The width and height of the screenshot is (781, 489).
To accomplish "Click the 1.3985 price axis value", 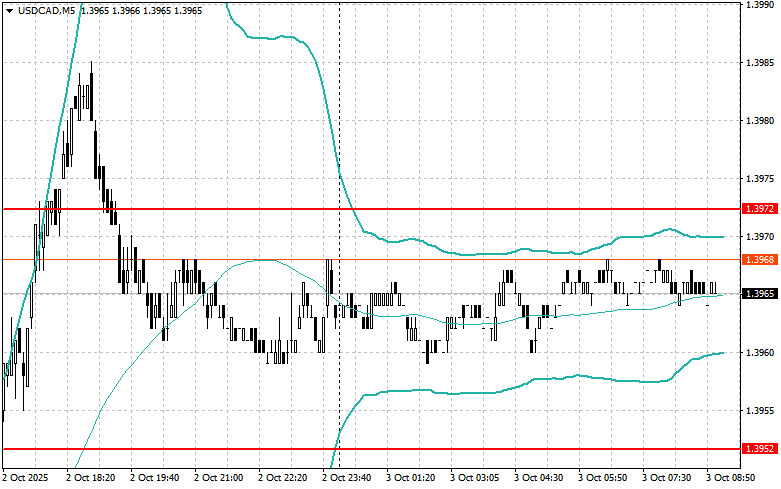I will click(760, 63).
